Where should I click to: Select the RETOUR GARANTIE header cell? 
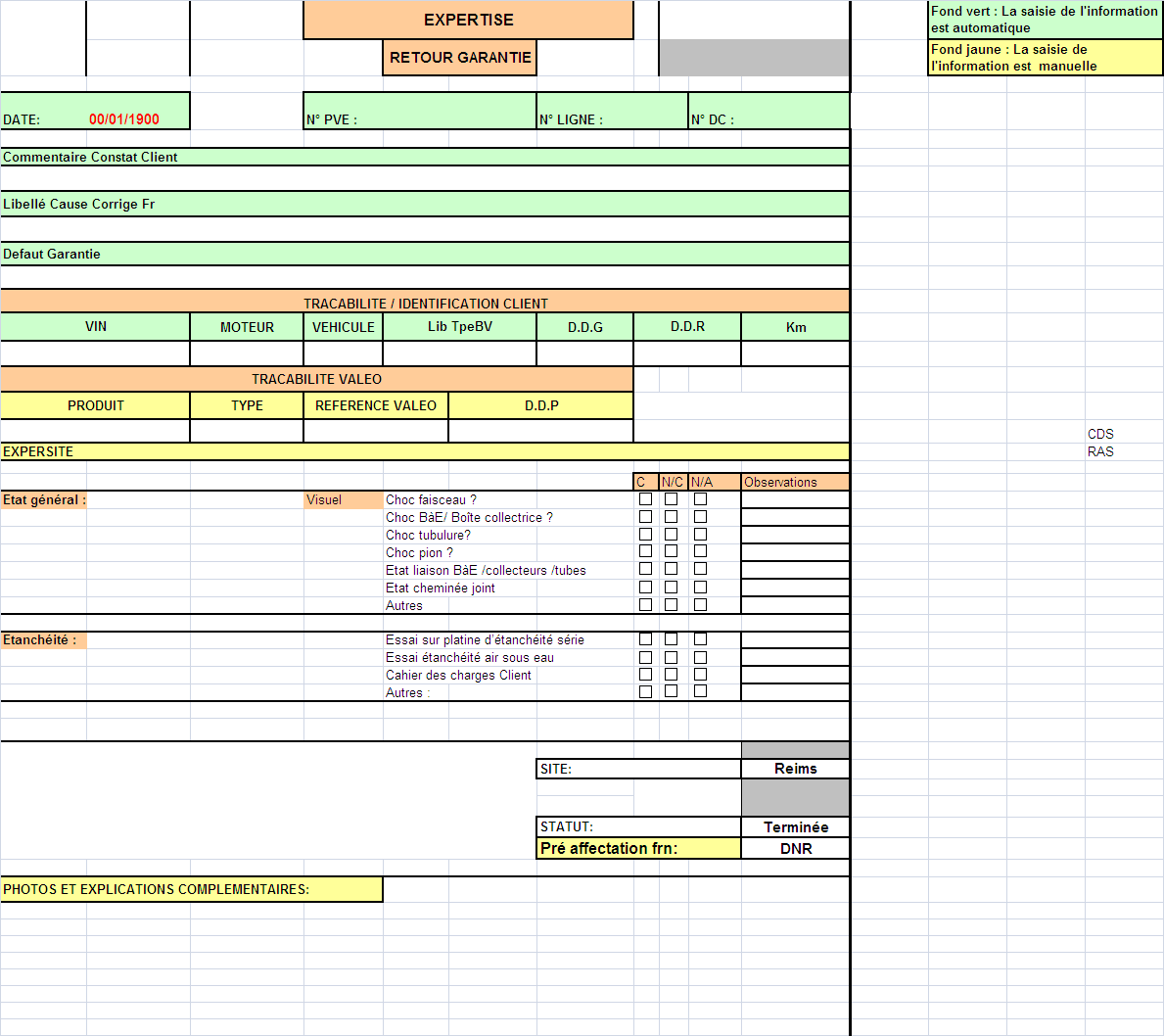point(460,57)
